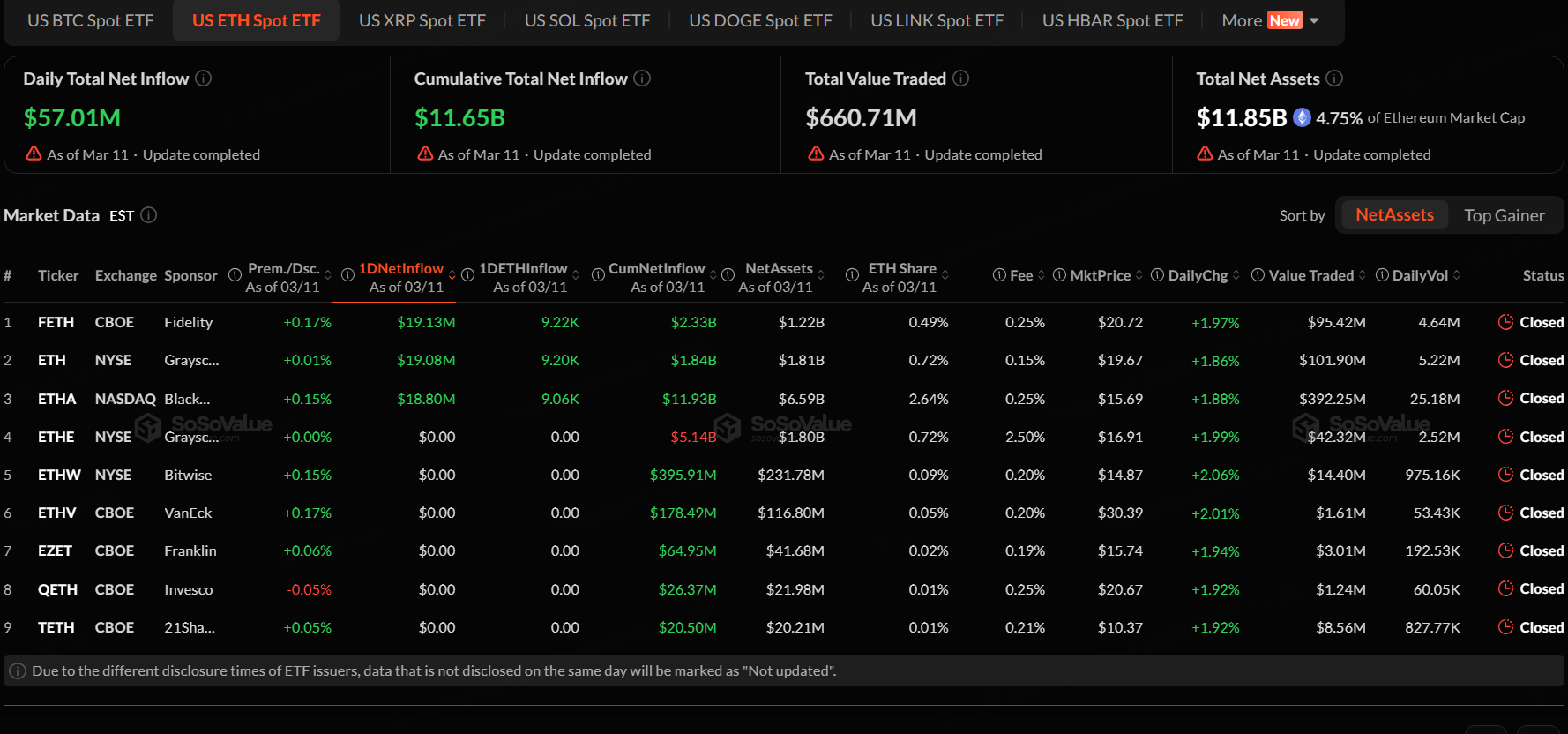
Task: Select the NetAssets sort option
Action: point(1393,215)
